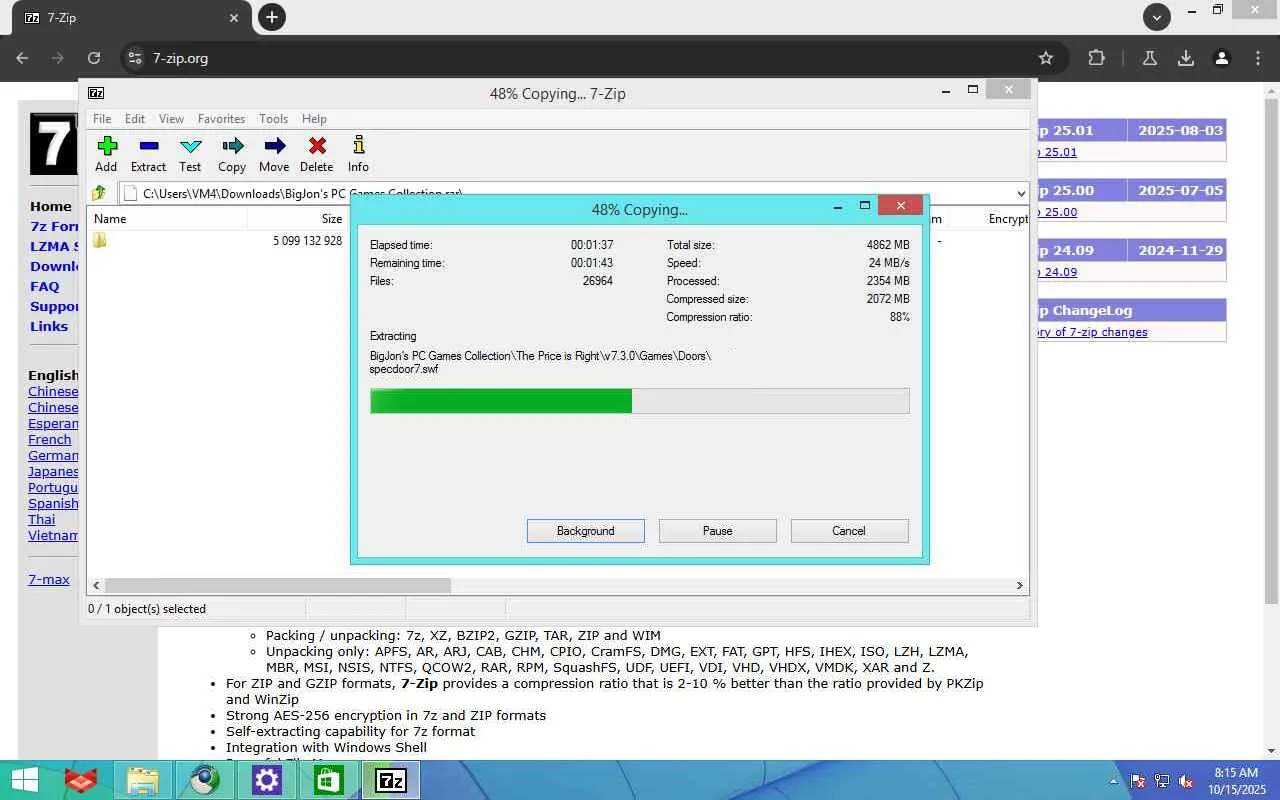Open the FAQ link on the web page

coord(45,286)
